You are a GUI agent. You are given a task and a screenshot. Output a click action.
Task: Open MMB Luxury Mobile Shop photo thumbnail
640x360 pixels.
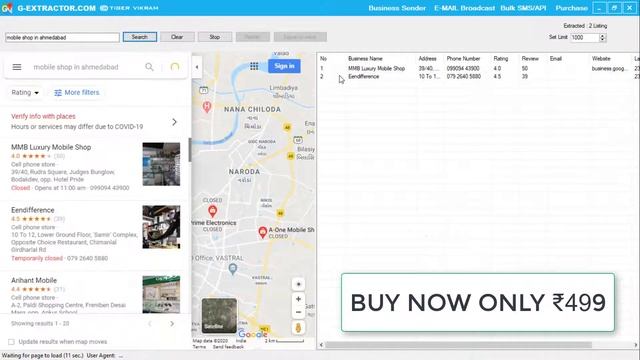[x=161, y=164]
